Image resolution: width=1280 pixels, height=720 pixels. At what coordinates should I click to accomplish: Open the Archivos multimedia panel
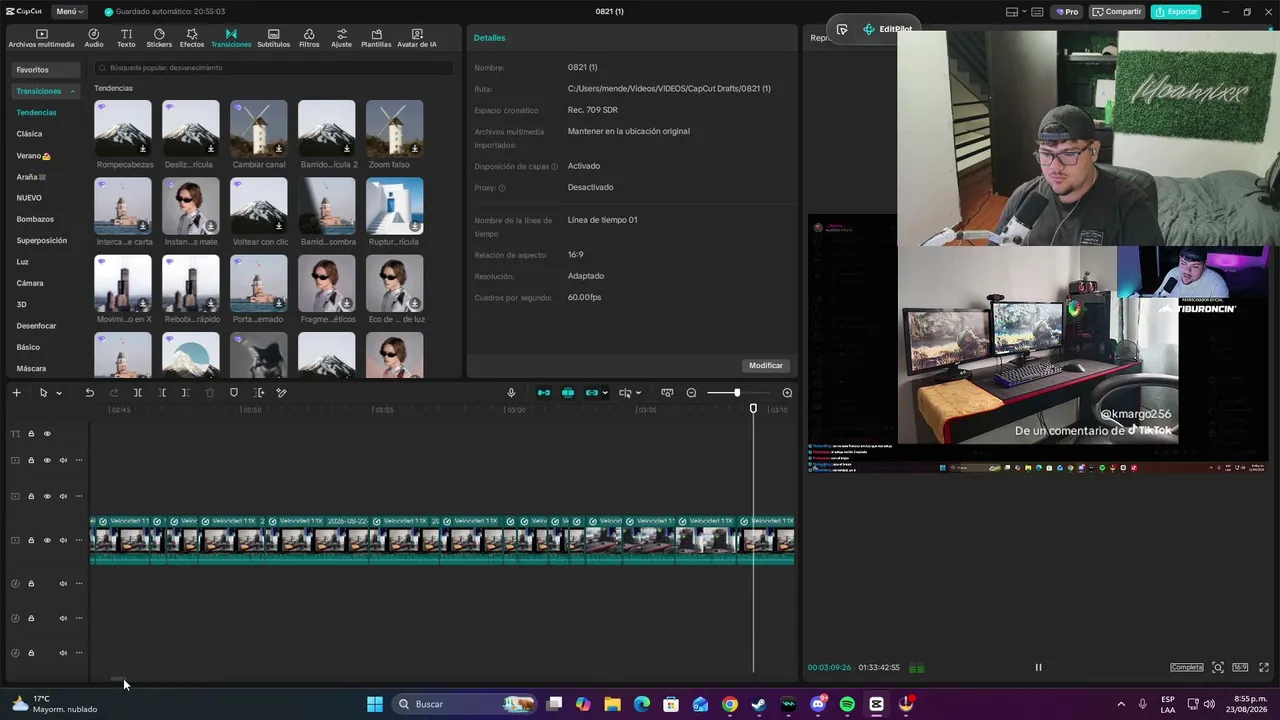(x=41, y=38)
